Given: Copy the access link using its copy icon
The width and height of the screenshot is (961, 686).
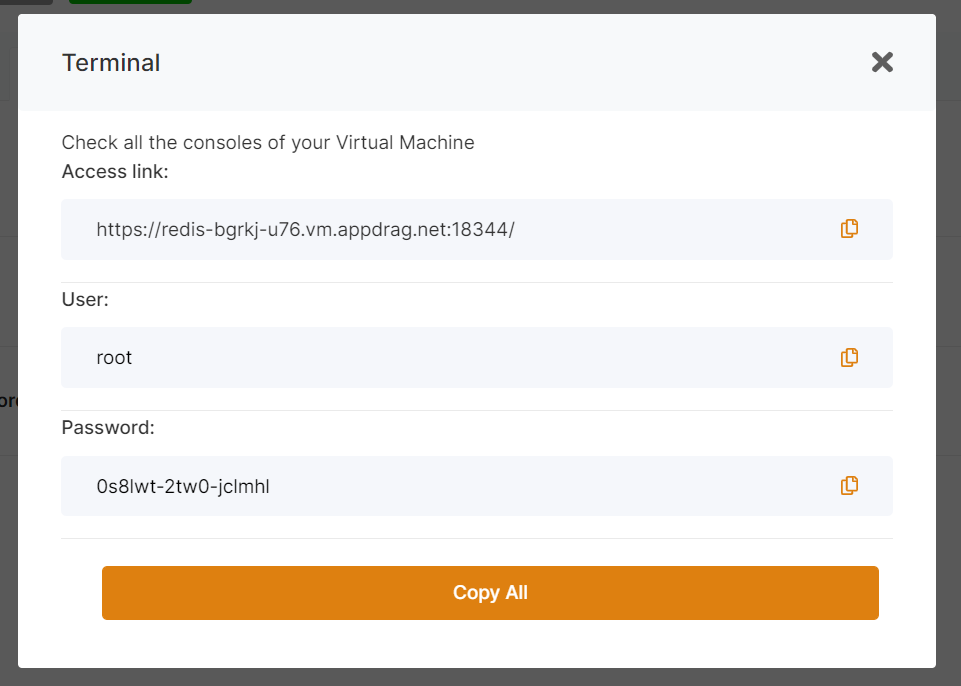Looking at the screenshot, I should [849, 229].
